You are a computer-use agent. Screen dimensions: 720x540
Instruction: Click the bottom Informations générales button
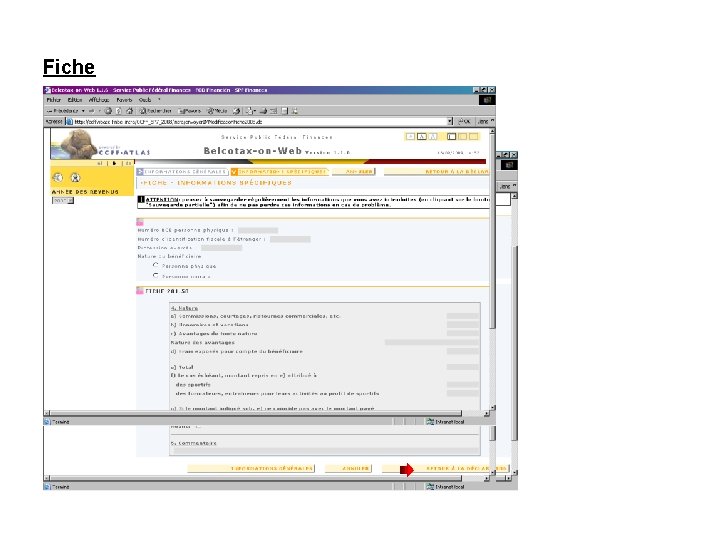pos(251,468)
